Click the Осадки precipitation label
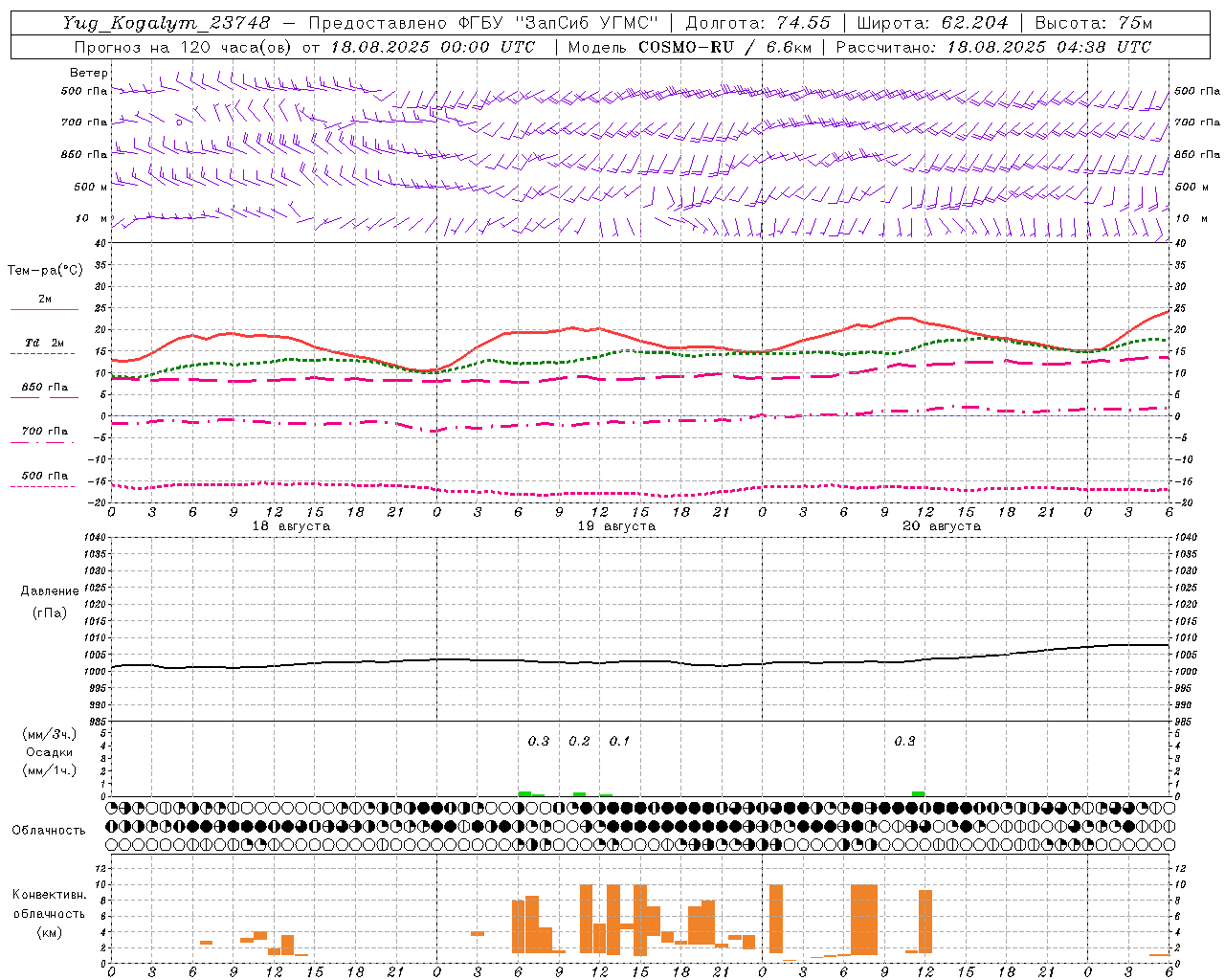 (50, 752)
